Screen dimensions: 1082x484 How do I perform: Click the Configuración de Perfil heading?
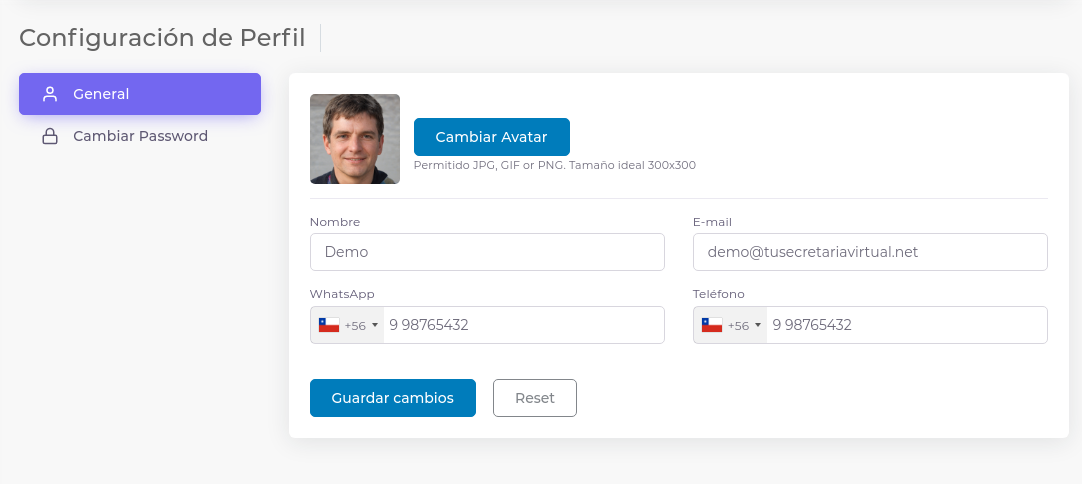[162, 38]
